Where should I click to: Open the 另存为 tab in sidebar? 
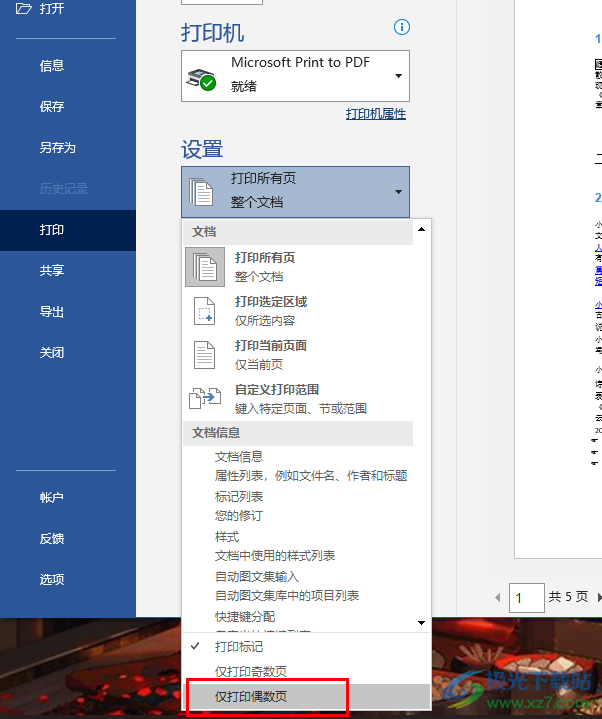tap(58, 148)
